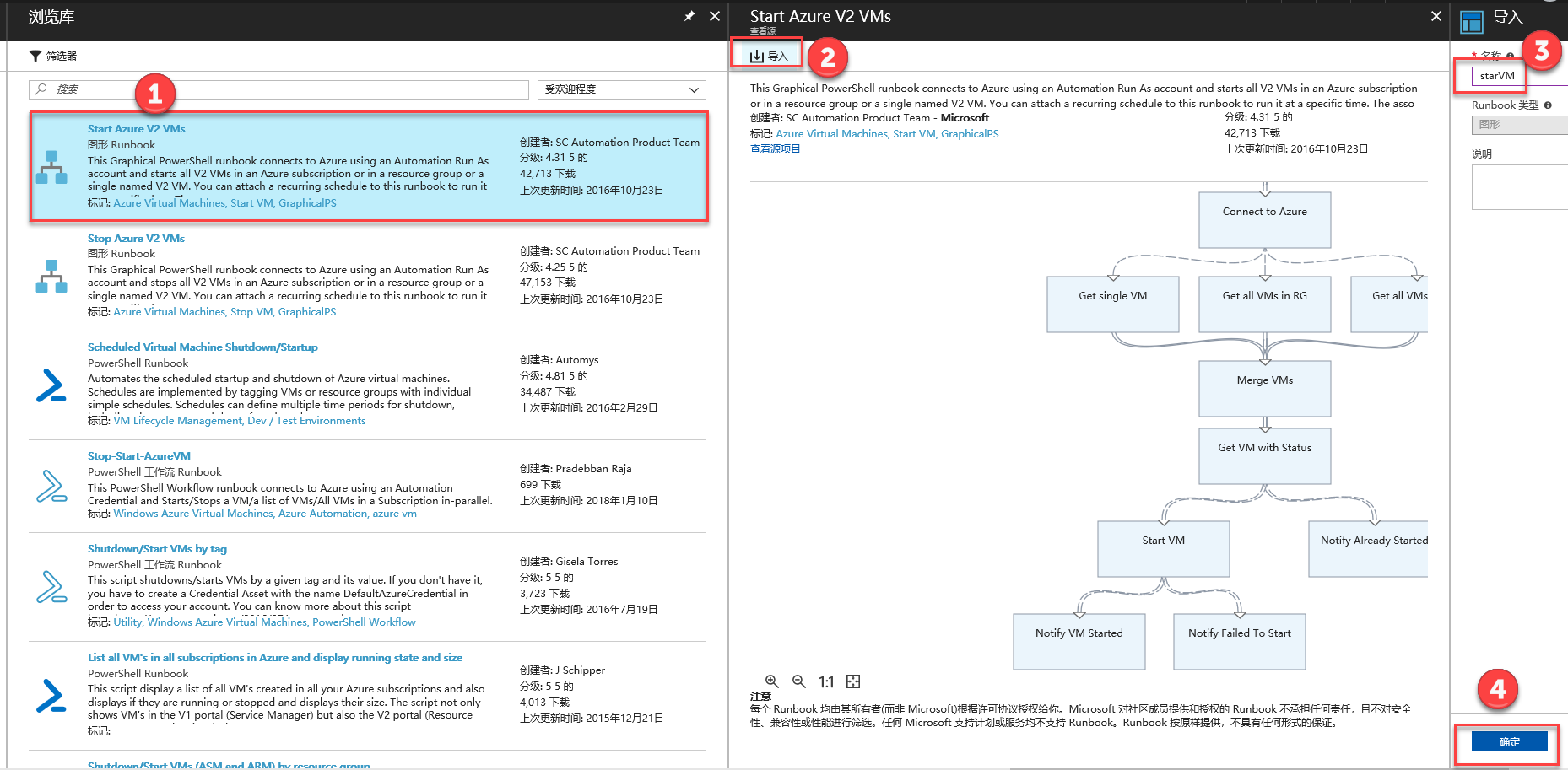This screenshot has width=1568, height=770.
Task: Select the Get all VMs in RG node
Action: coord(1265,304)
